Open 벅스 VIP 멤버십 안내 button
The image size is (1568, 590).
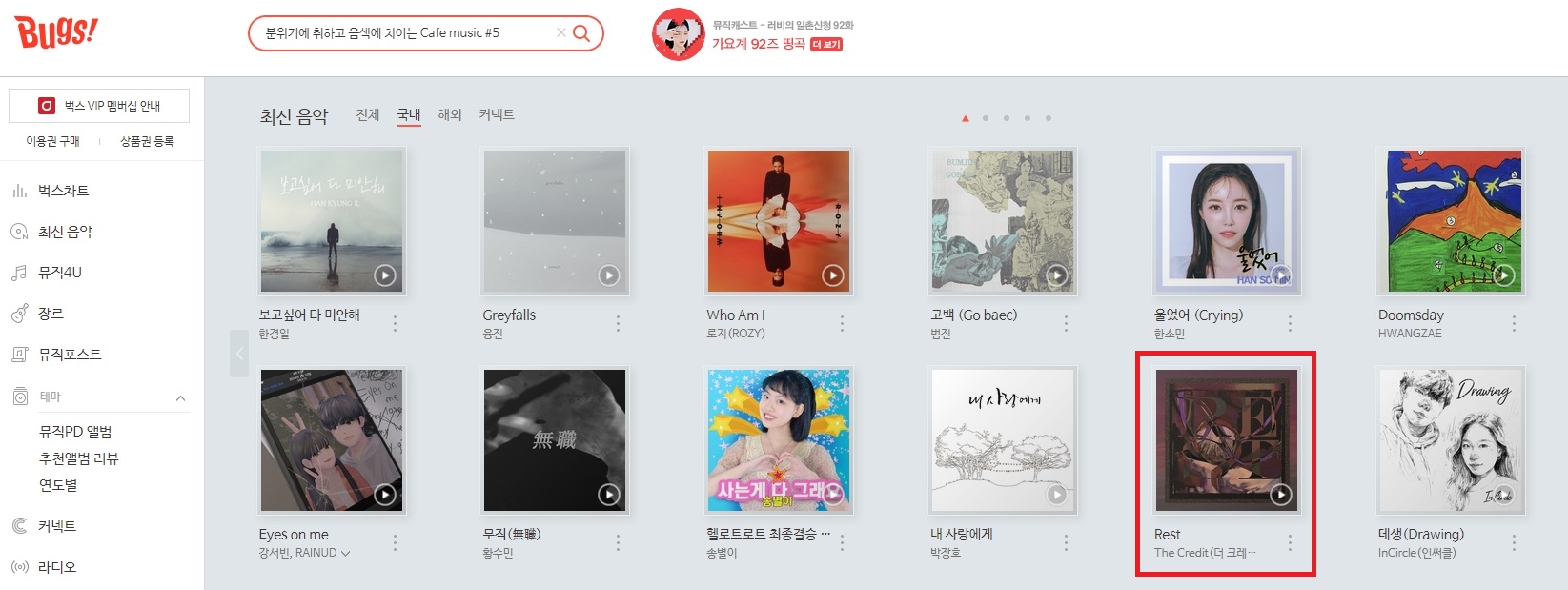pos(99,106)
